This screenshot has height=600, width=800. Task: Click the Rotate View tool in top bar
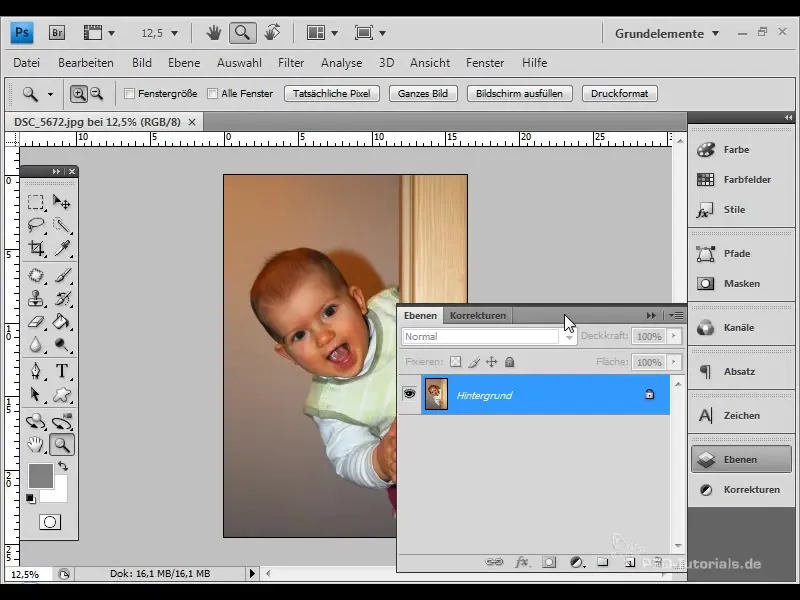[272, 33]
